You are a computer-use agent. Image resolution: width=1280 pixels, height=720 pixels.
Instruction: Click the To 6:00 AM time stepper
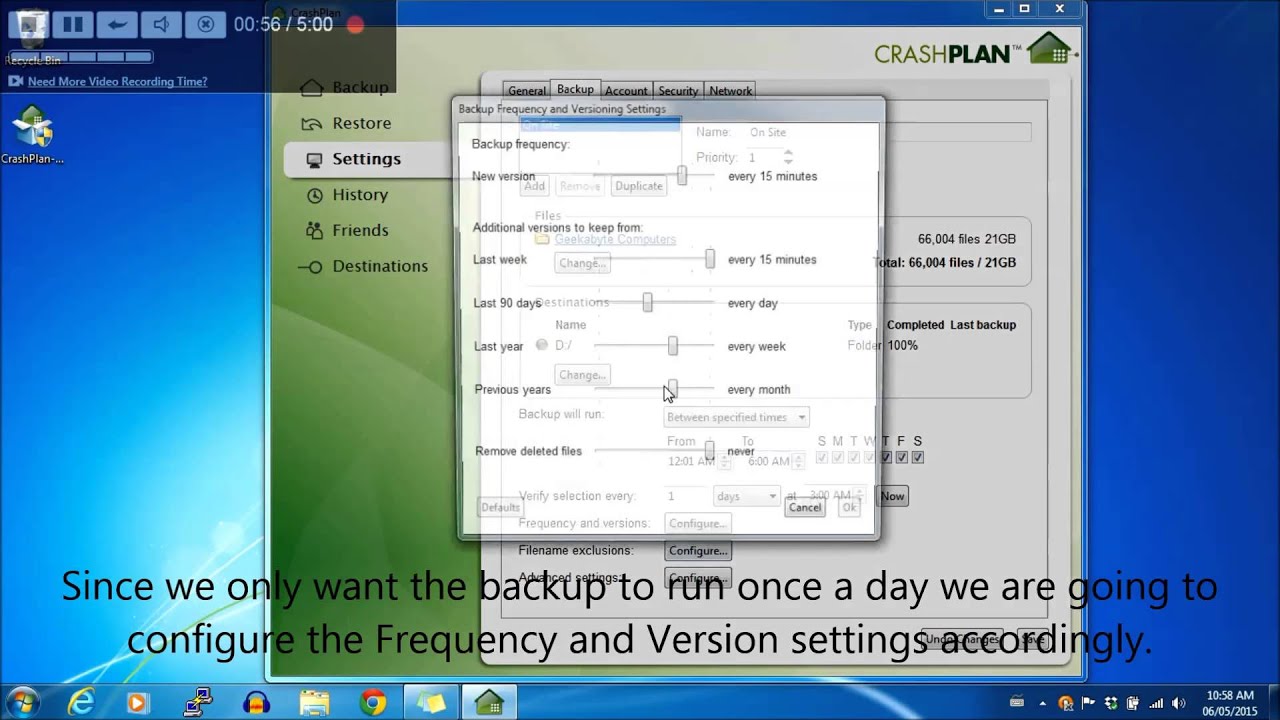[798, 462]
